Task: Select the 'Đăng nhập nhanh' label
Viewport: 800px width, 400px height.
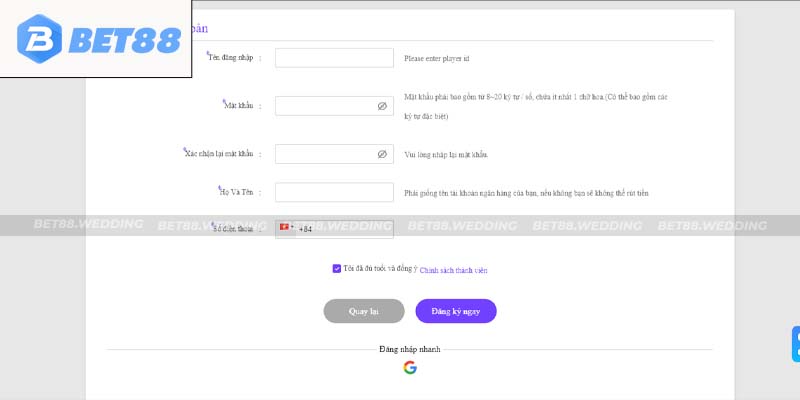Action: (x=410, y=349)
